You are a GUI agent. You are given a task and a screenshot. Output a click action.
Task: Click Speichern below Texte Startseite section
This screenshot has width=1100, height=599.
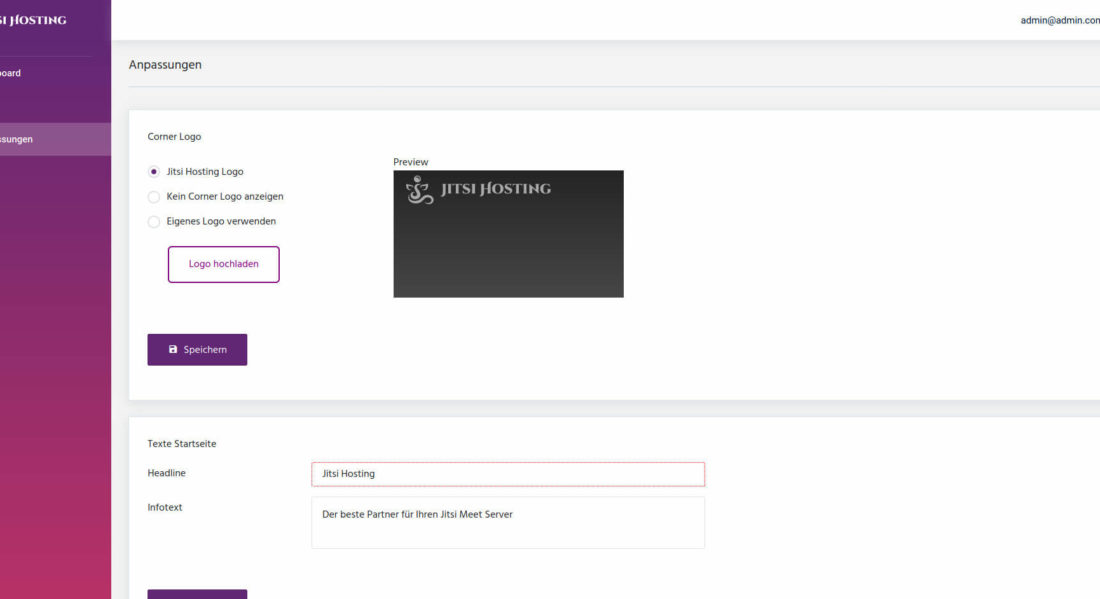[197, 594]
